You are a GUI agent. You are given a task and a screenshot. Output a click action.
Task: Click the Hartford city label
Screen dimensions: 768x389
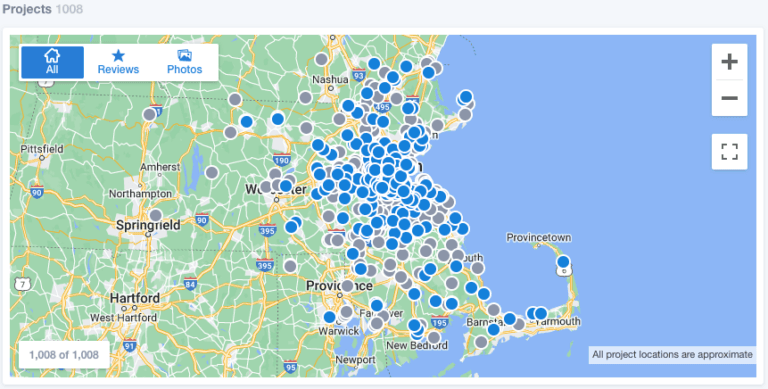click(x=135, y=298)
